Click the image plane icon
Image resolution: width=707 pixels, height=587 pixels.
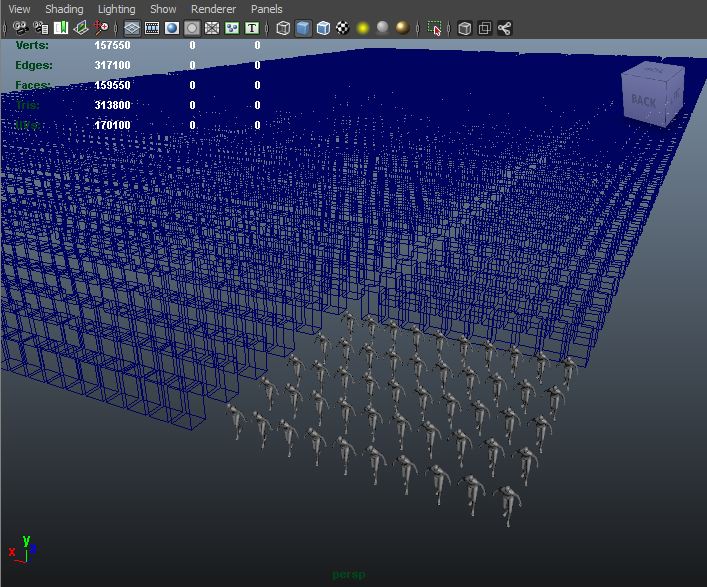[x=81, y=28]
